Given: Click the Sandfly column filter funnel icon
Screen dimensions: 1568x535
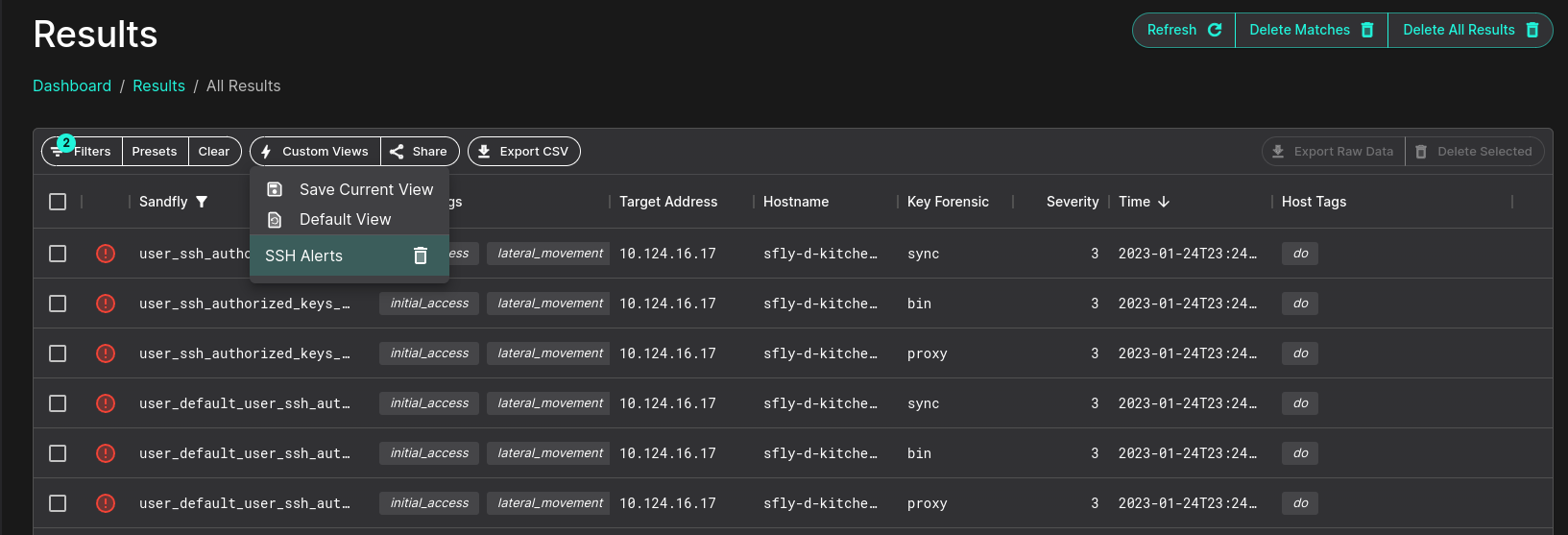Looking at the screenshot, I should click(x=202, y=202).
